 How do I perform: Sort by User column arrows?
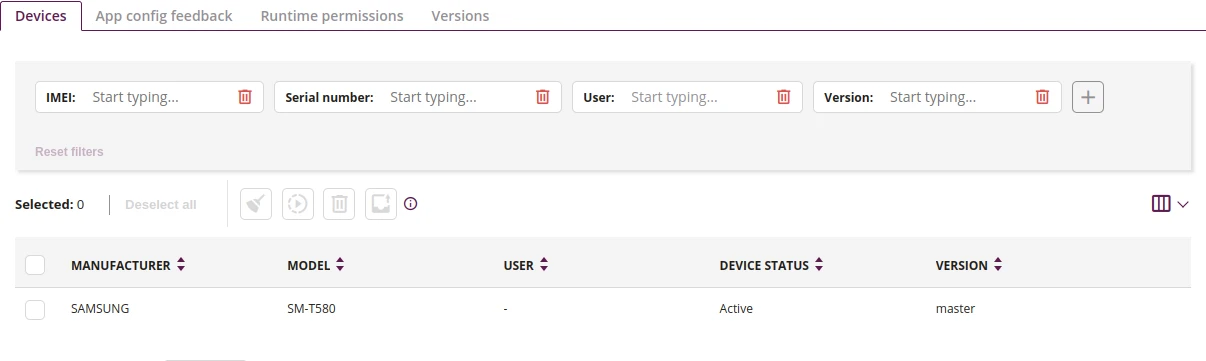[x=544, y=265]
